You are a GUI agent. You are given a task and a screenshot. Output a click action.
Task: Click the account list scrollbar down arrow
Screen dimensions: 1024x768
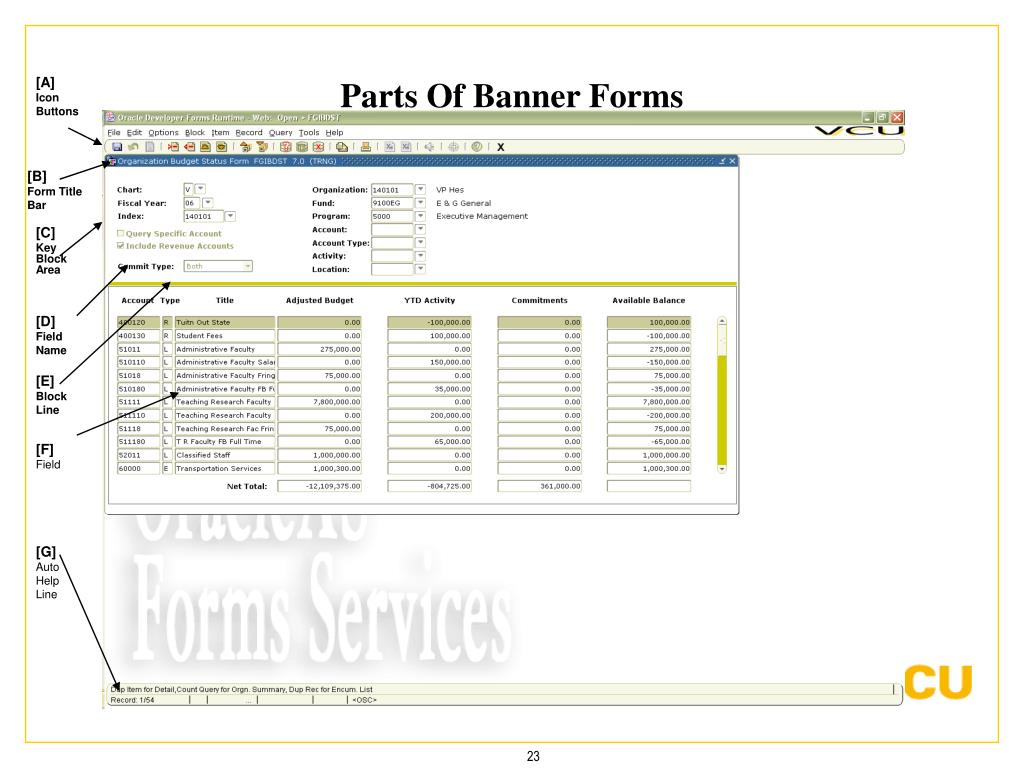(x=722, y=469)
